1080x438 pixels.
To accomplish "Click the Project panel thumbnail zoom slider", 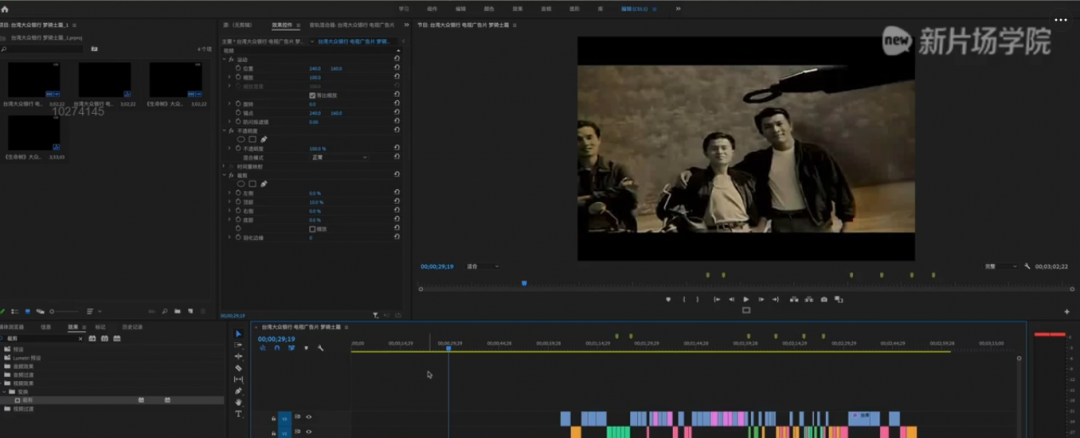I will 63,311.
